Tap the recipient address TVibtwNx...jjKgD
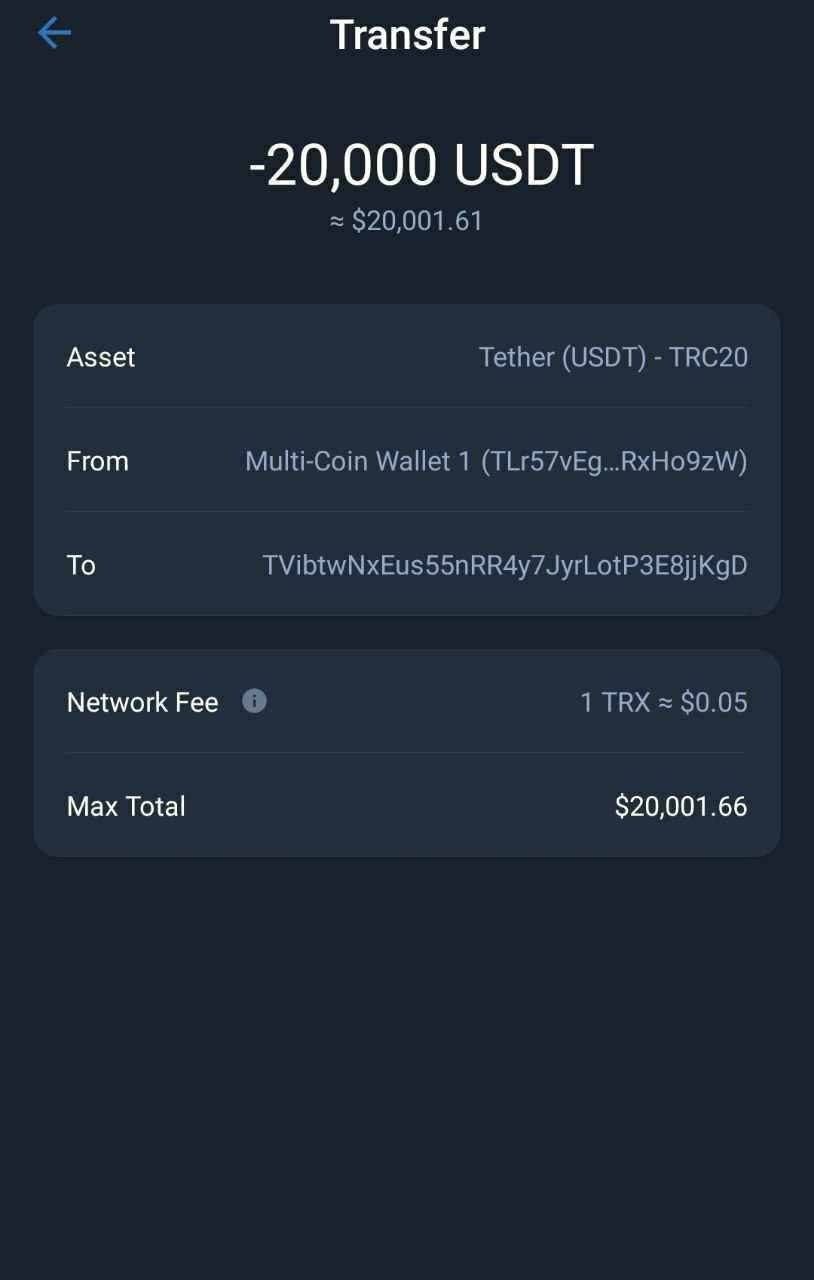814x1280 pixels. click(x=505, y=565)
